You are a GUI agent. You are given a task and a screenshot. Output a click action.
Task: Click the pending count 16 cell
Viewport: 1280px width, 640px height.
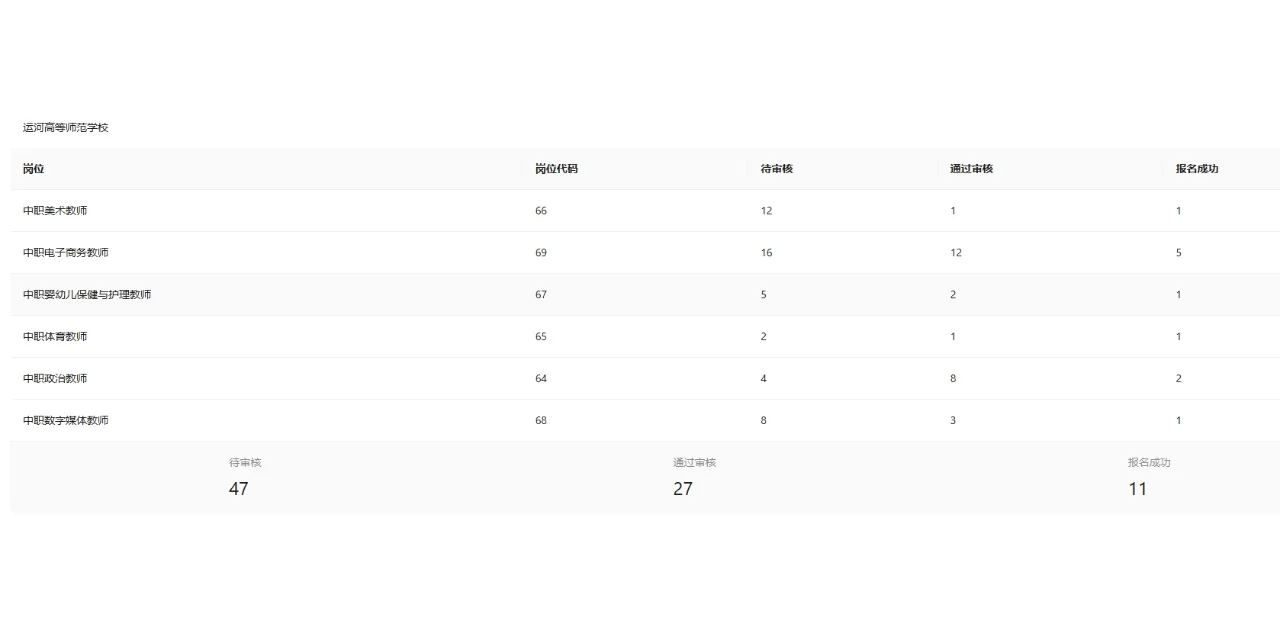coord(766,253)
